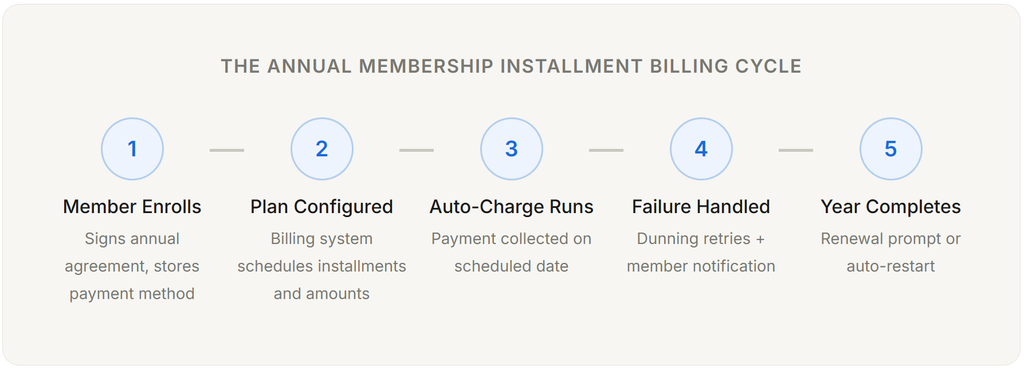This screenshot has width=1024, height=370.
Task: Click the 'Dunning retries + member notification' text
Action: tap(701, 253)
